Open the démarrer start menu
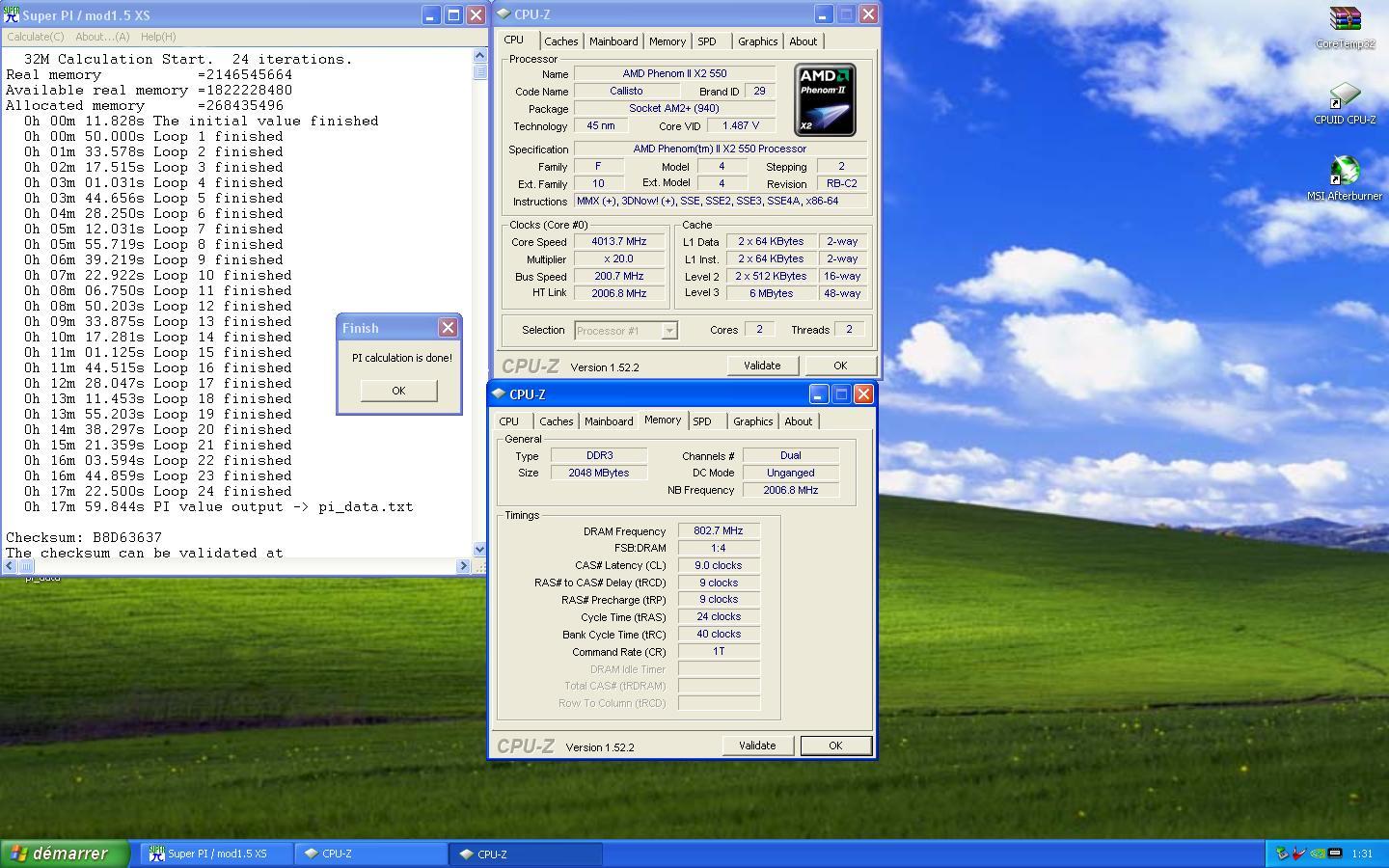1389x868 pixels. (66, 854)
